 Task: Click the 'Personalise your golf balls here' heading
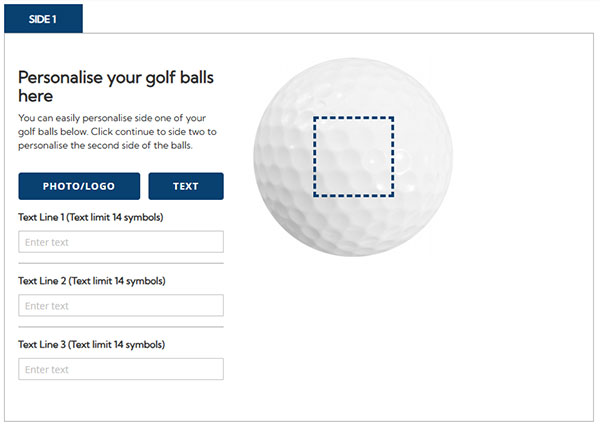(115, 86)
